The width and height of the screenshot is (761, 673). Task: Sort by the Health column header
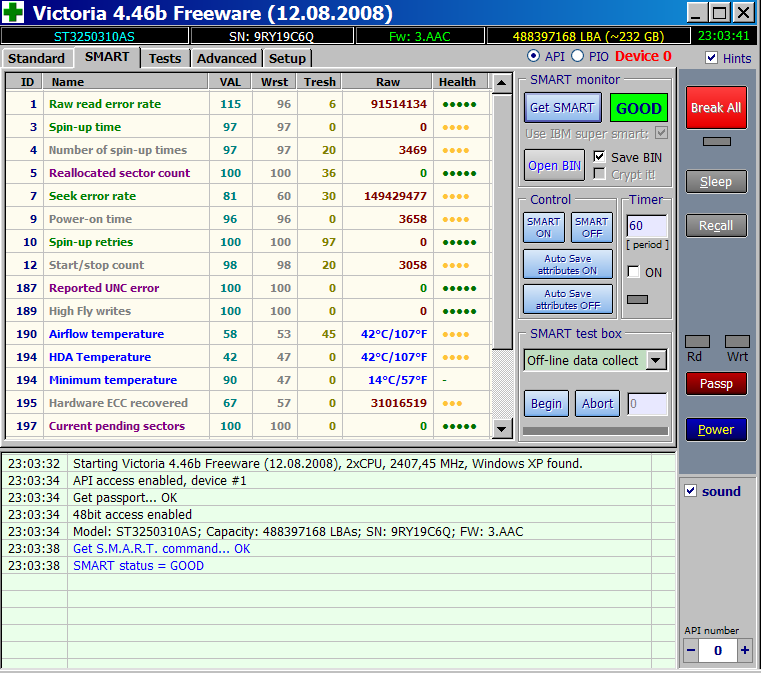click(x=457, y=82)
